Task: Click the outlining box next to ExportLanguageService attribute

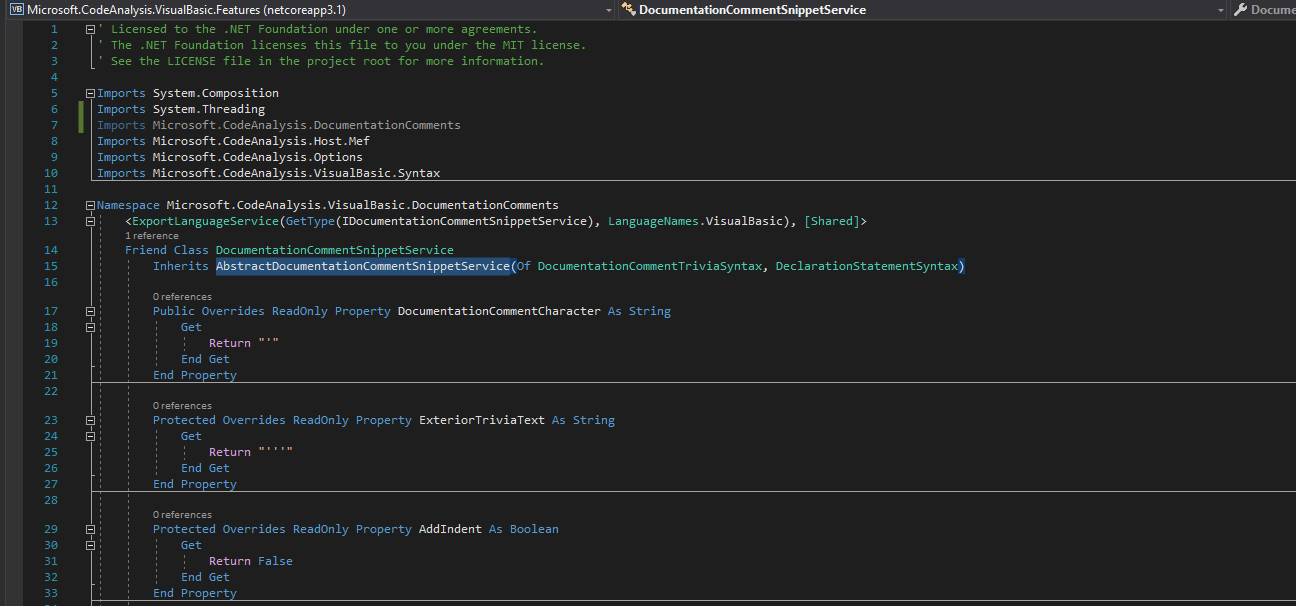Action: (89, 220)
